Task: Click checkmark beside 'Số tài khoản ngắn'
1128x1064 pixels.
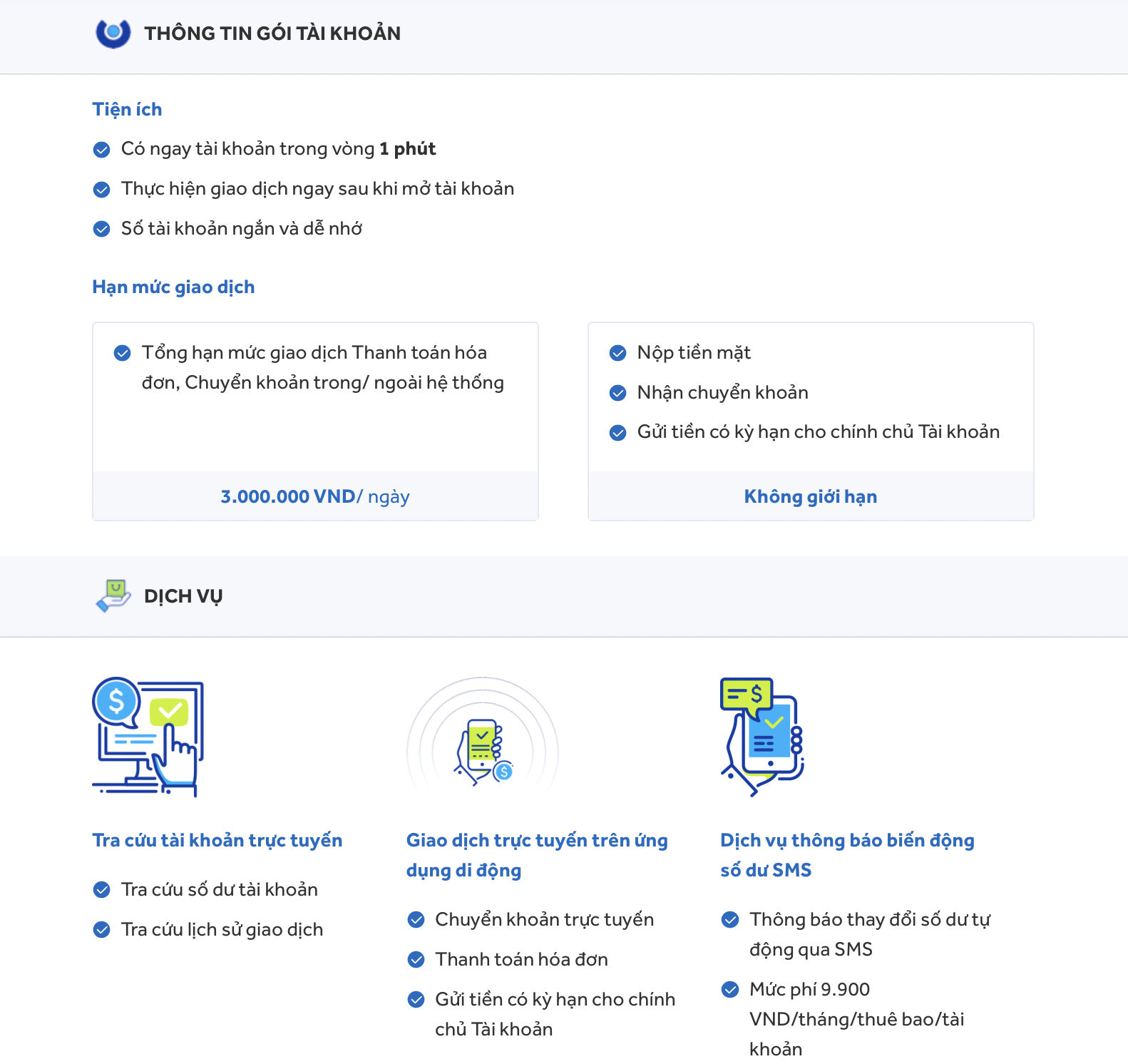Action: coord(102,229)
